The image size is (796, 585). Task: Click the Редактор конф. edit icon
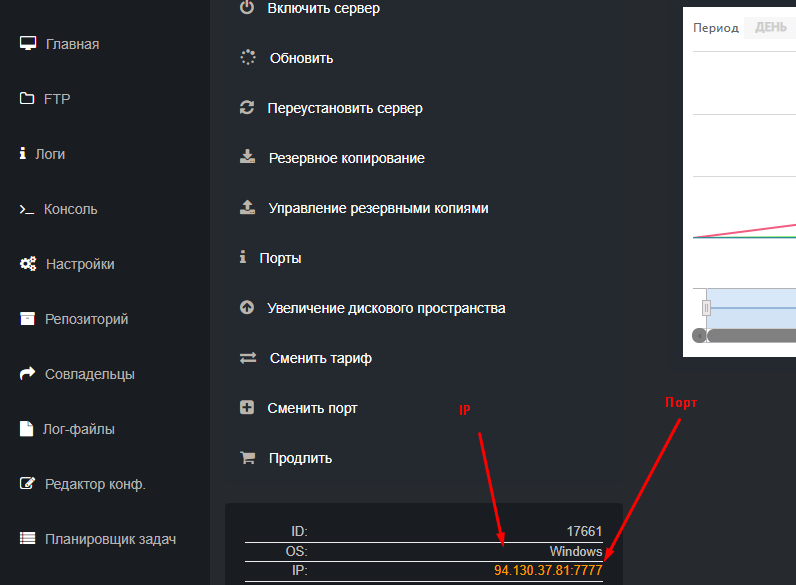[x=28, y=484]
